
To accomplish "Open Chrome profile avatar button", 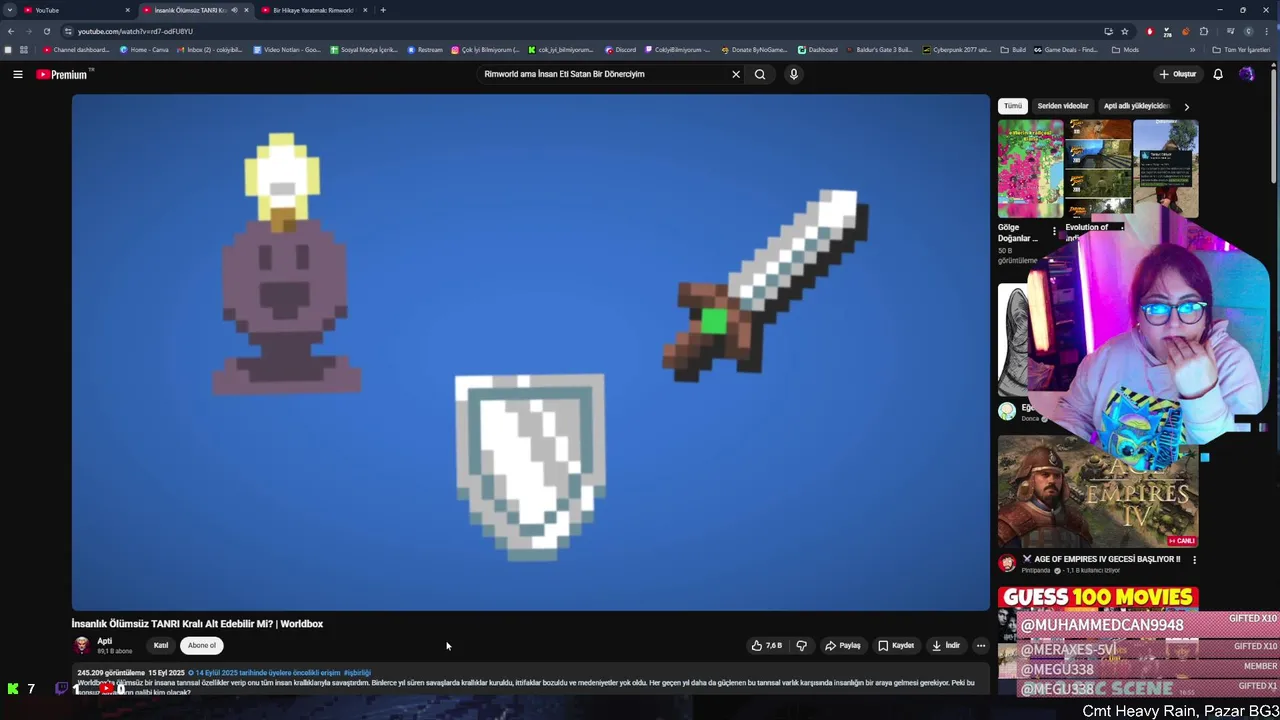I will click(1248, 31).
